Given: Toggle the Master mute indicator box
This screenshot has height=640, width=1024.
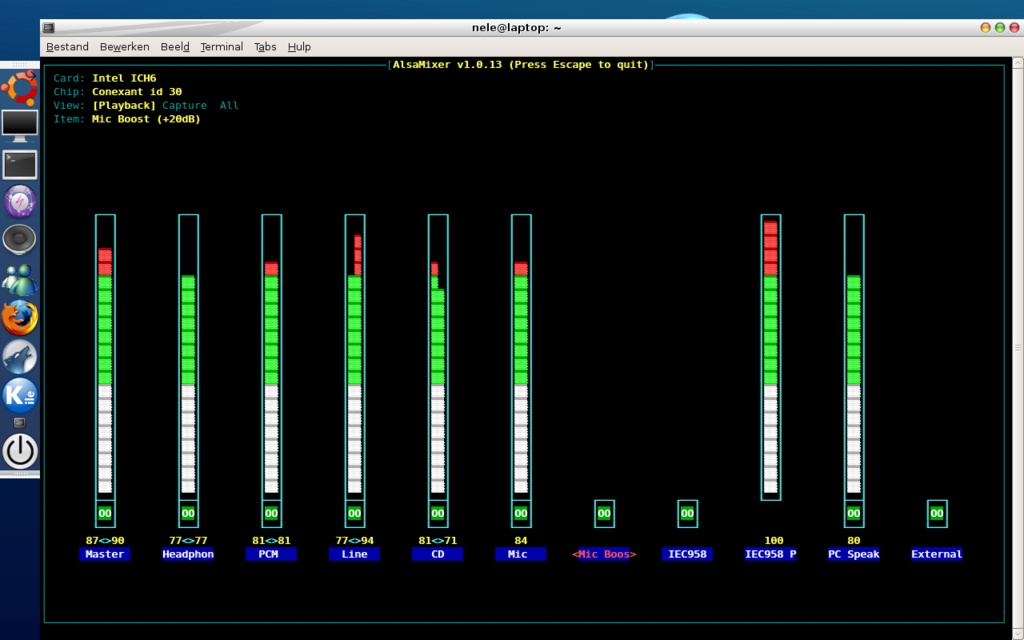Looking at the screenshot, I should click(x=104, y=513).
